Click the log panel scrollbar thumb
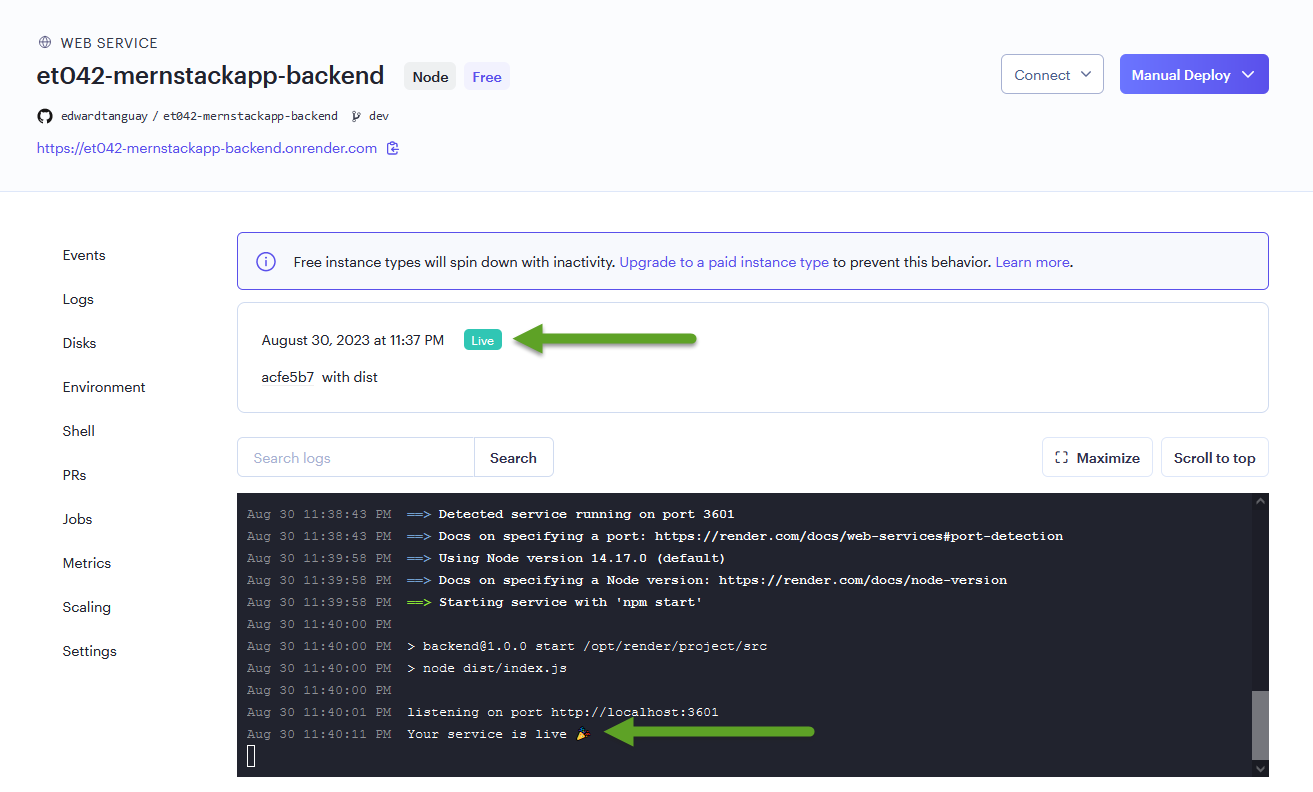Screen dimensions: 1313x792 coord(1260,725)
